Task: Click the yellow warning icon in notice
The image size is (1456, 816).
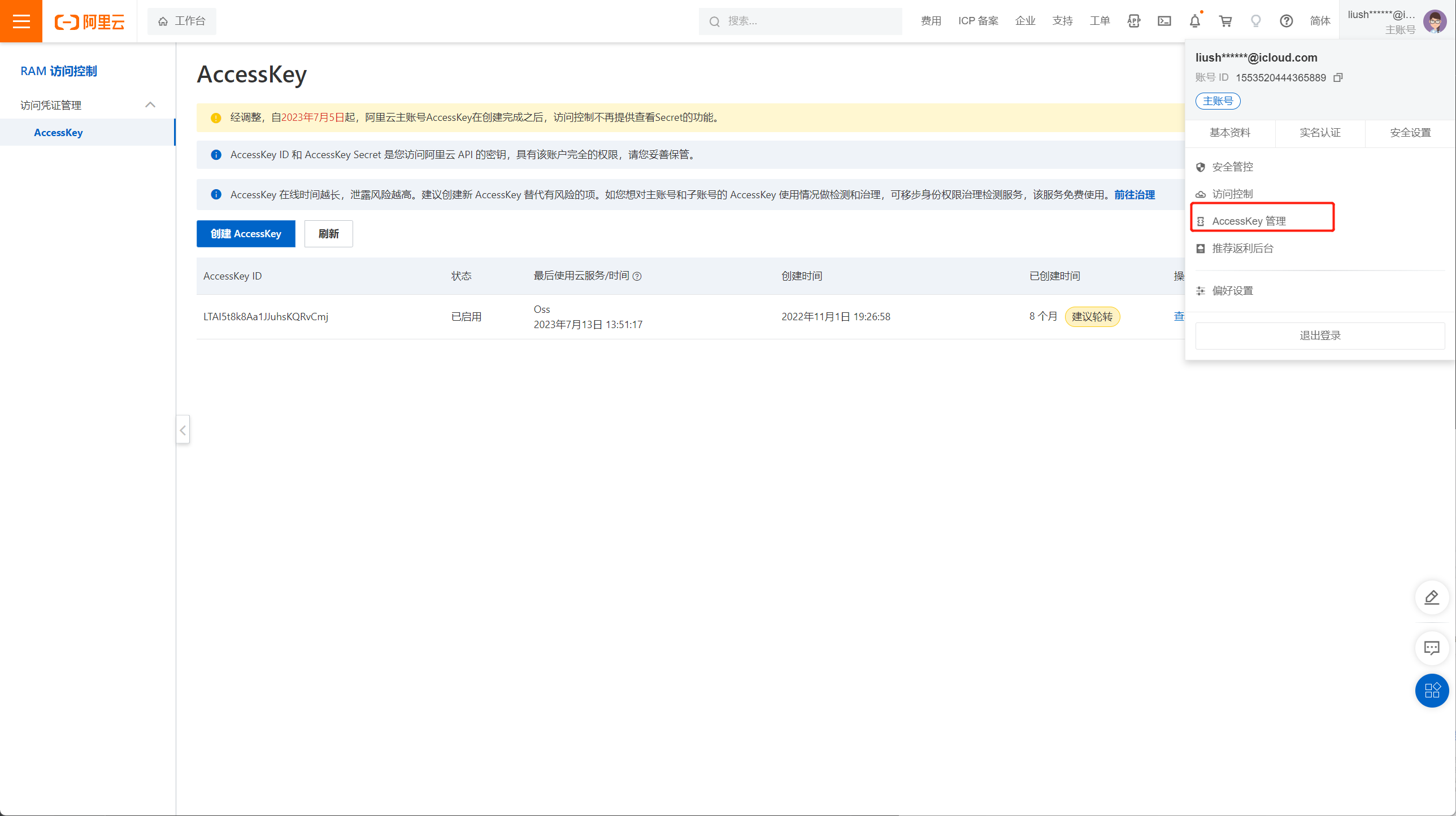Action: tap(216, 118)
